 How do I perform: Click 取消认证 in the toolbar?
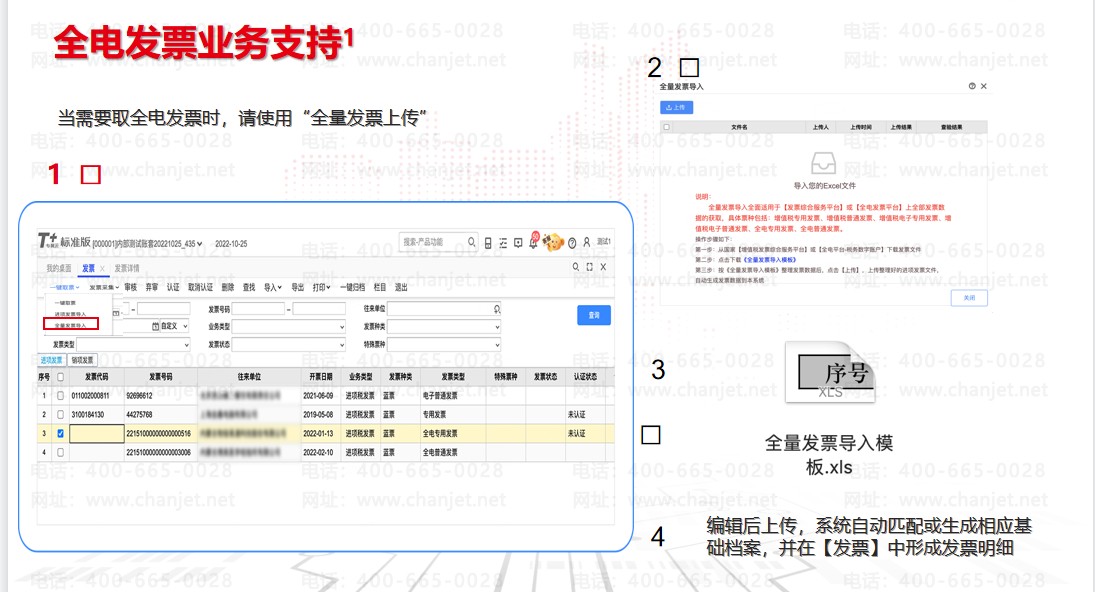200,288
